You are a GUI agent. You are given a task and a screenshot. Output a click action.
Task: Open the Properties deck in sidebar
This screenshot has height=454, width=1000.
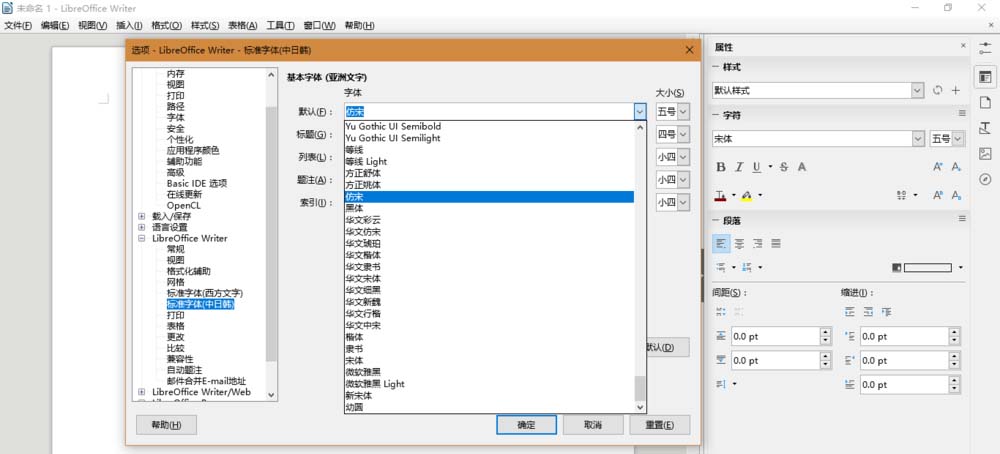(x=985, y=77)
